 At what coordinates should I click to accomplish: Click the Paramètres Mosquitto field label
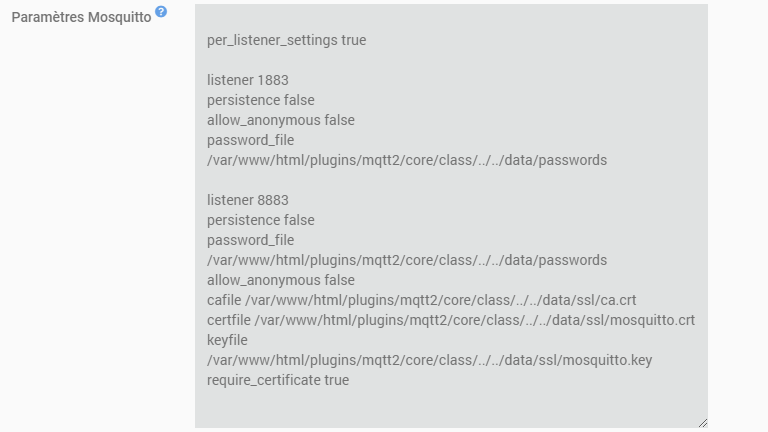coord(81,18)
